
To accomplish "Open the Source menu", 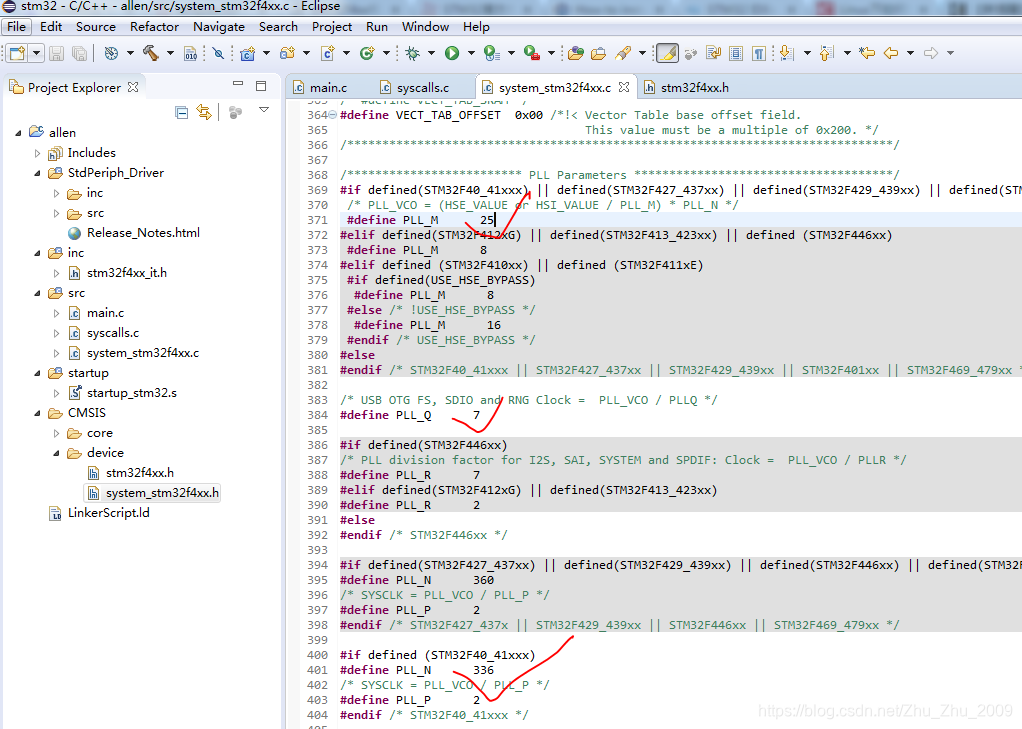I will [x=96, y=27].
